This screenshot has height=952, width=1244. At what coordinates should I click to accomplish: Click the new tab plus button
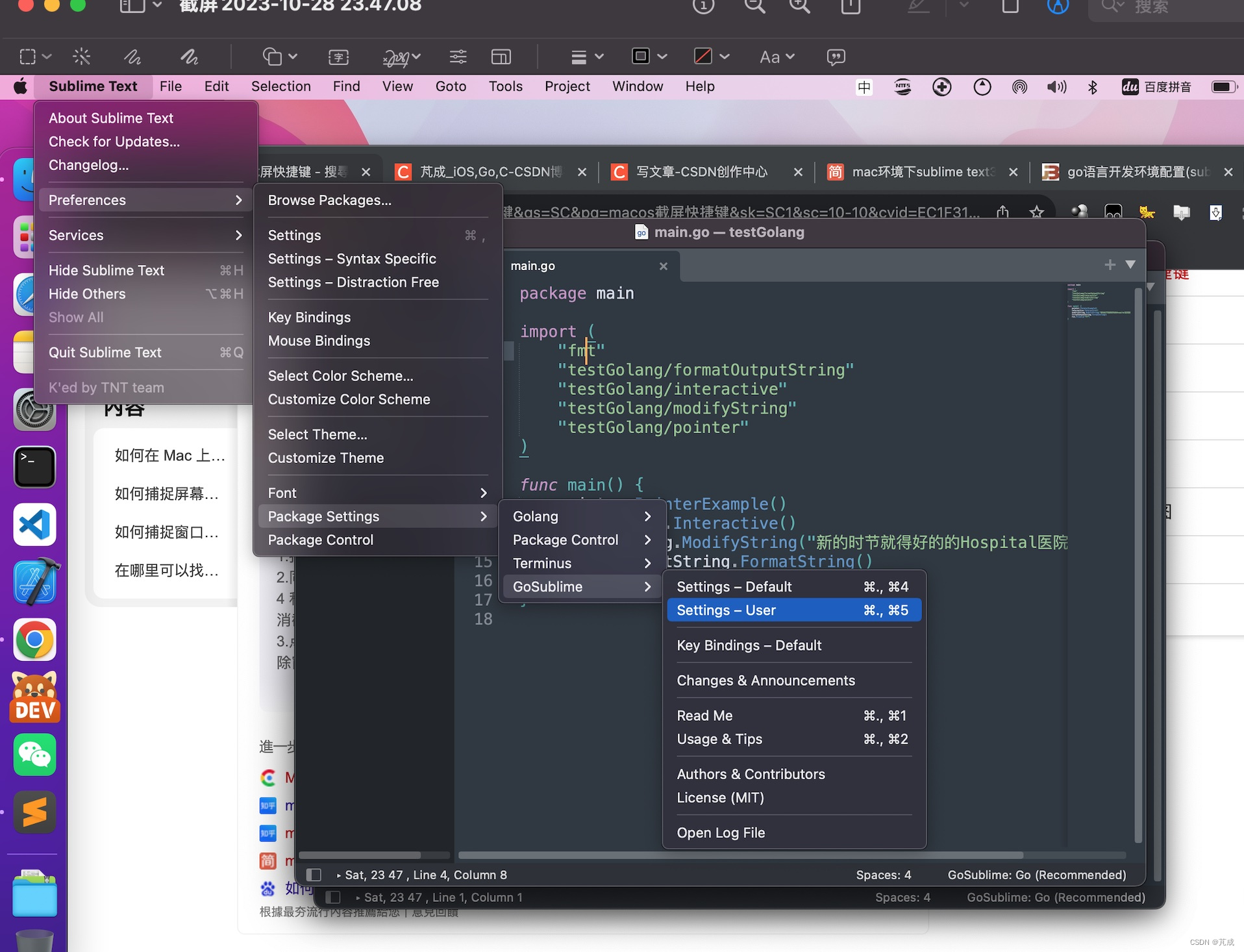click(1109, 265)
